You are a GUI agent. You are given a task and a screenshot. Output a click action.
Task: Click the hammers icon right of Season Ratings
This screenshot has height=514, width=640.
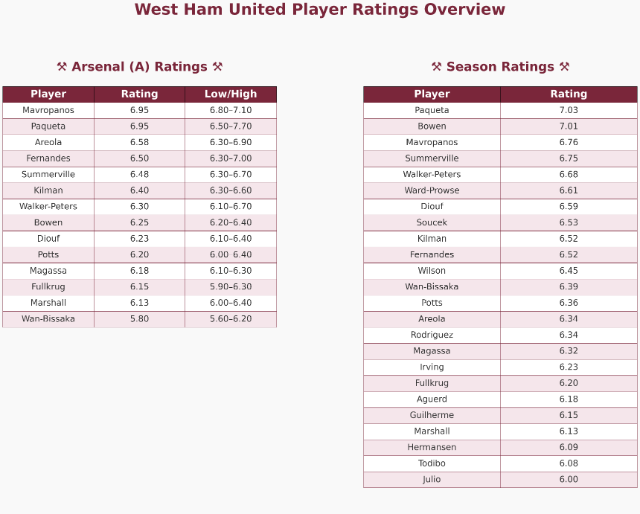pyautogui.click(x=564, y=67)
